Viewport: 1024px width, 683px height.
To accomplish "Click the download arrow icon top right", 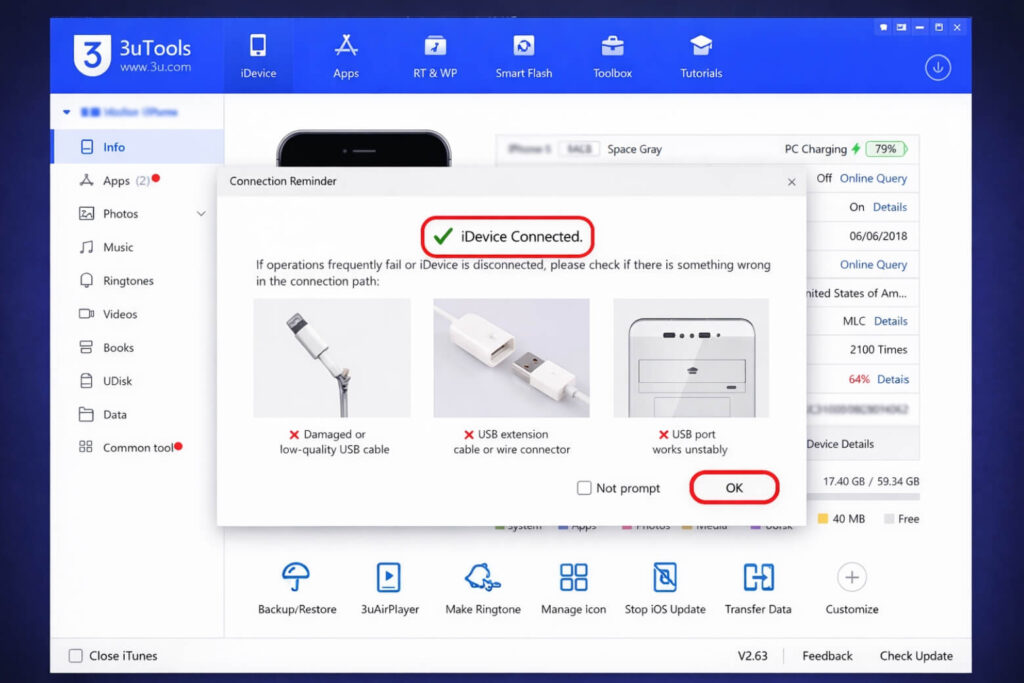I will click(x=937, y=68).
